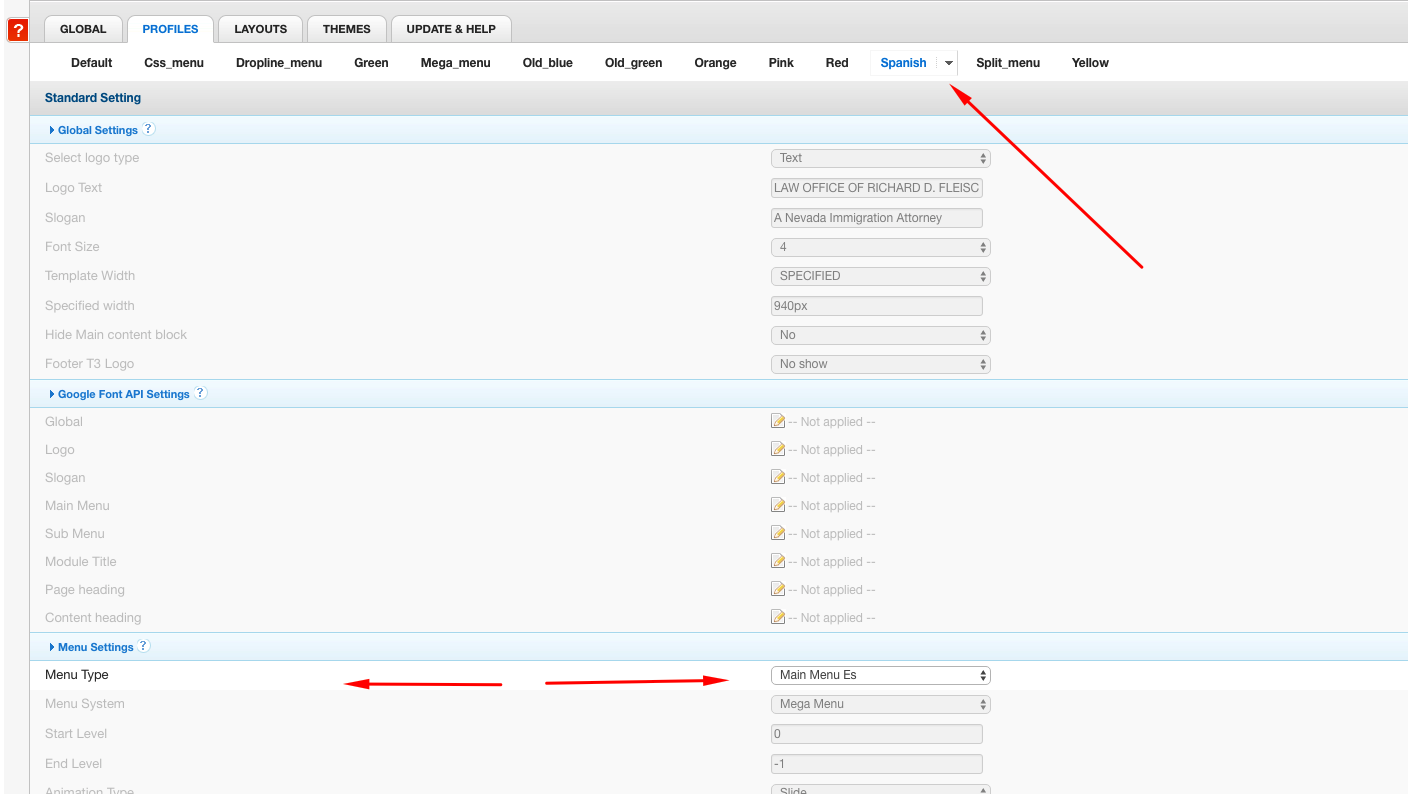Select the Spanish profile
The height and width of the screenshot is (794, 1408).
click(x=904, y=63)
